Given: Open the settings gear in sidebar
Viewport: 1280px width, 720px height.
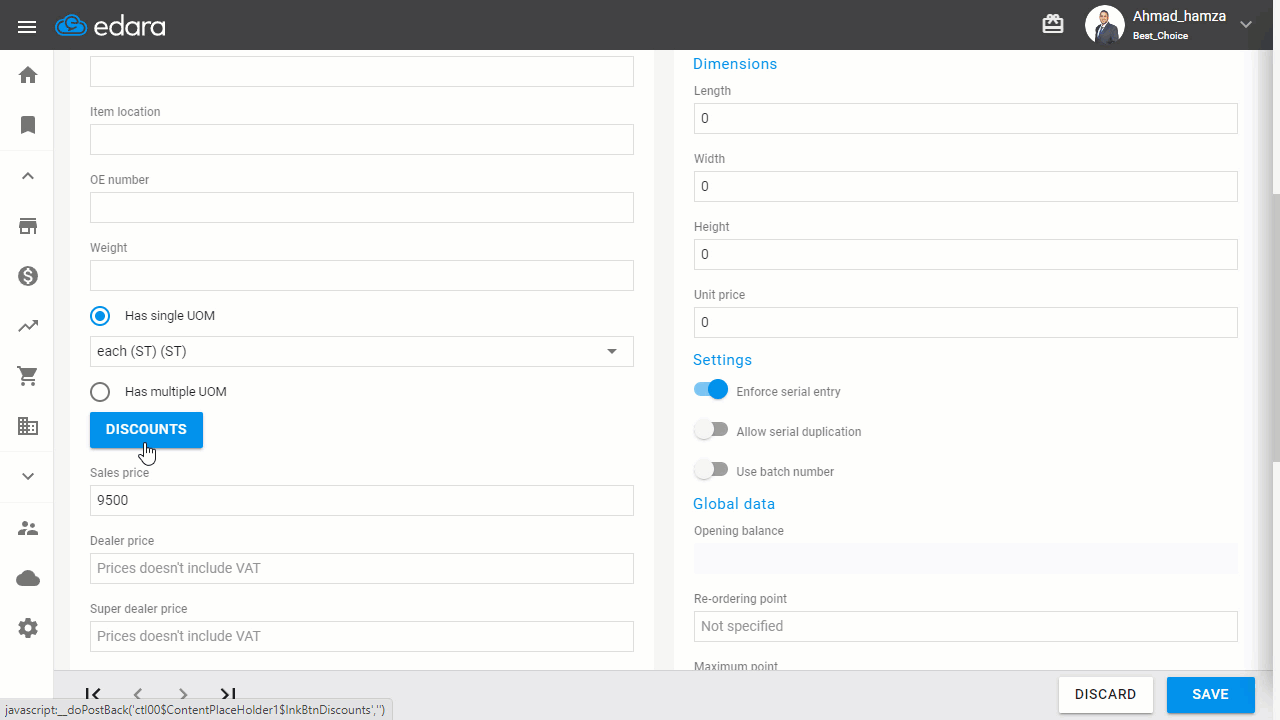Looking at the screenshot, I should 28,628.
